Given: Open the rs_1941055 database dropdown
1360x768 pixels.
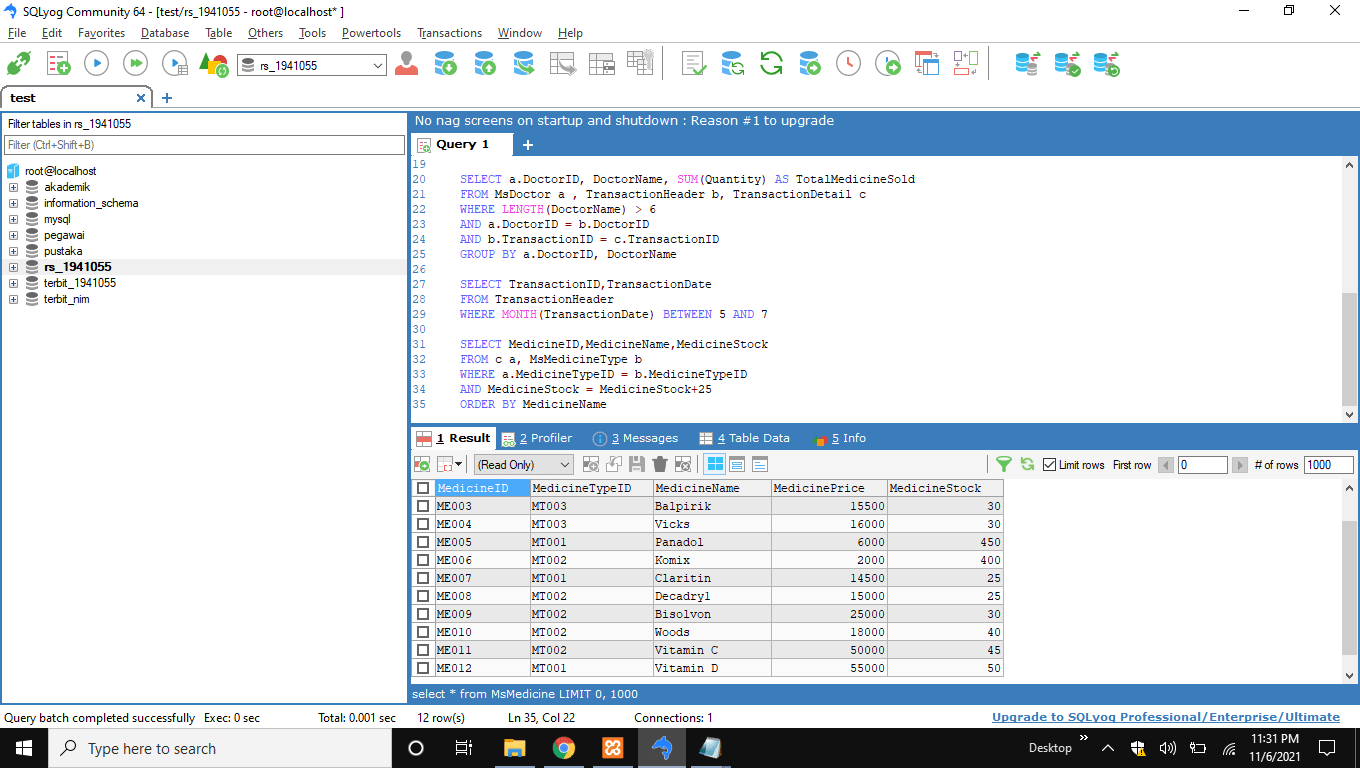Looking at the screenshot, I should pyautogui.click(x=378, y=66).
